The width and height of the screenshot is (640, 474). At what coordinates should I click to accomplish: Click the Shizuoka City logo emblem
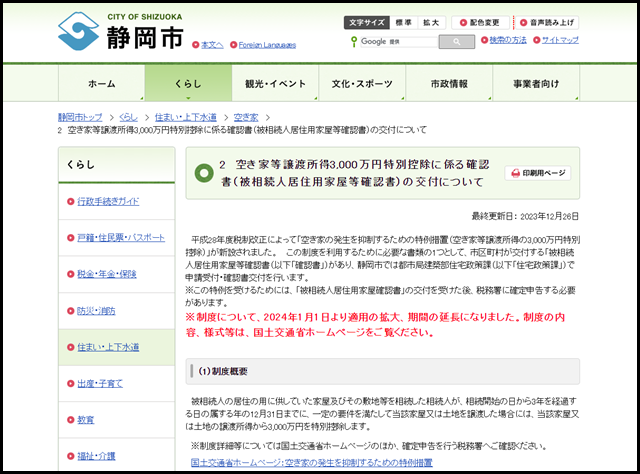coord(78,31)
